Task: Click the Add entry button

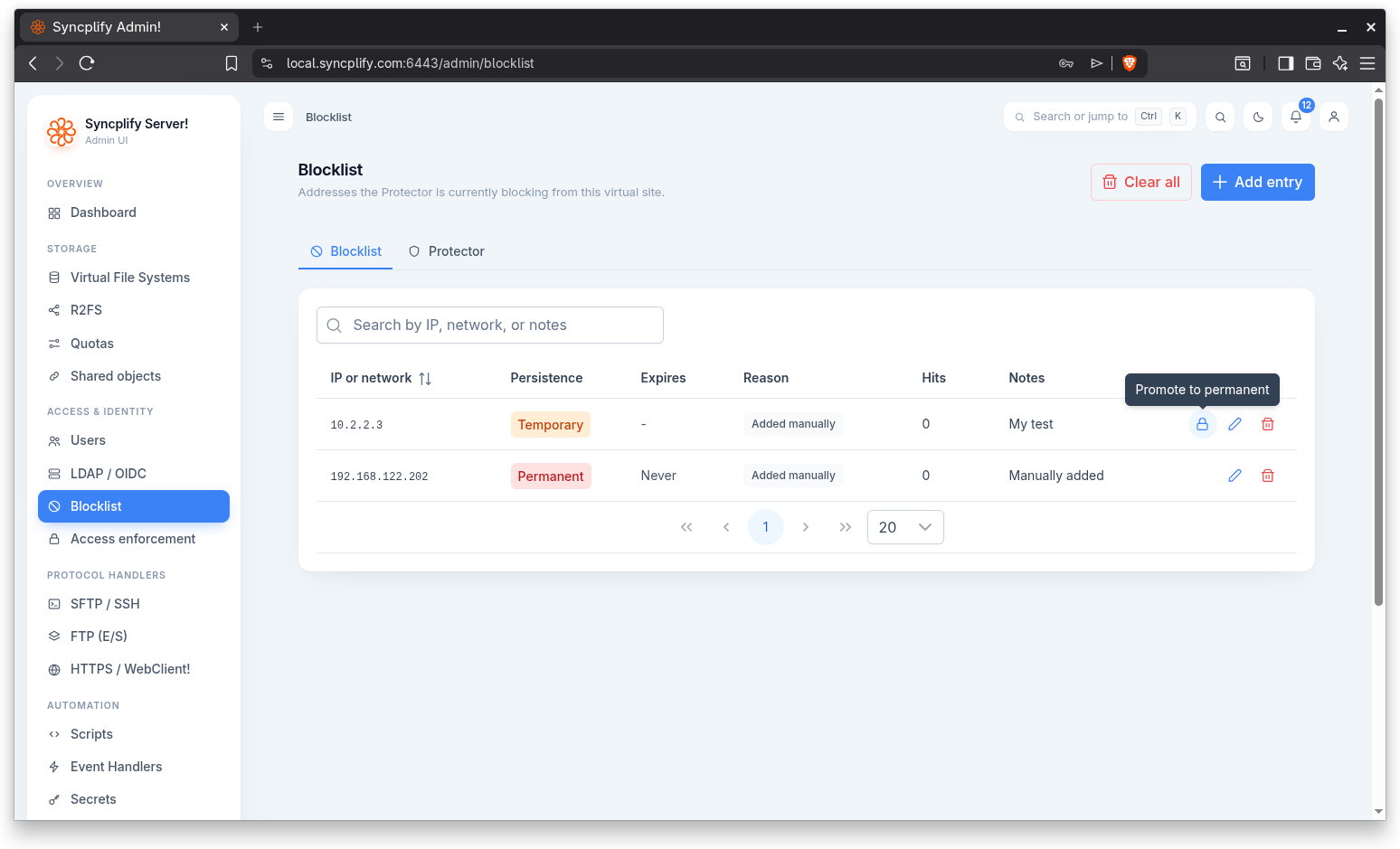Action: pos(1257,182)
